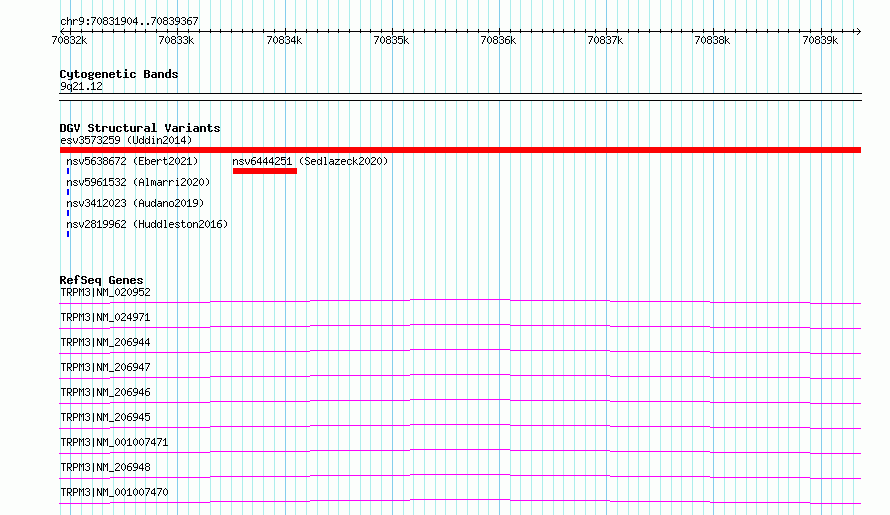This screenshot has width=890, height=515.
Task: Select the RefSeq Genes track title
Action: [x=101, y=280]
